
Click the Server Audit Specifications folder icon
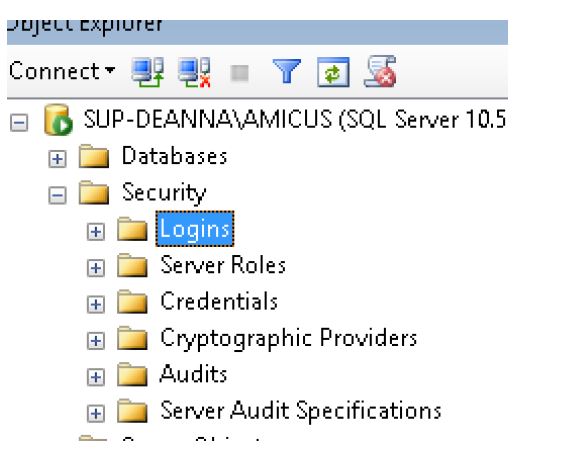[x=132, y=410]
